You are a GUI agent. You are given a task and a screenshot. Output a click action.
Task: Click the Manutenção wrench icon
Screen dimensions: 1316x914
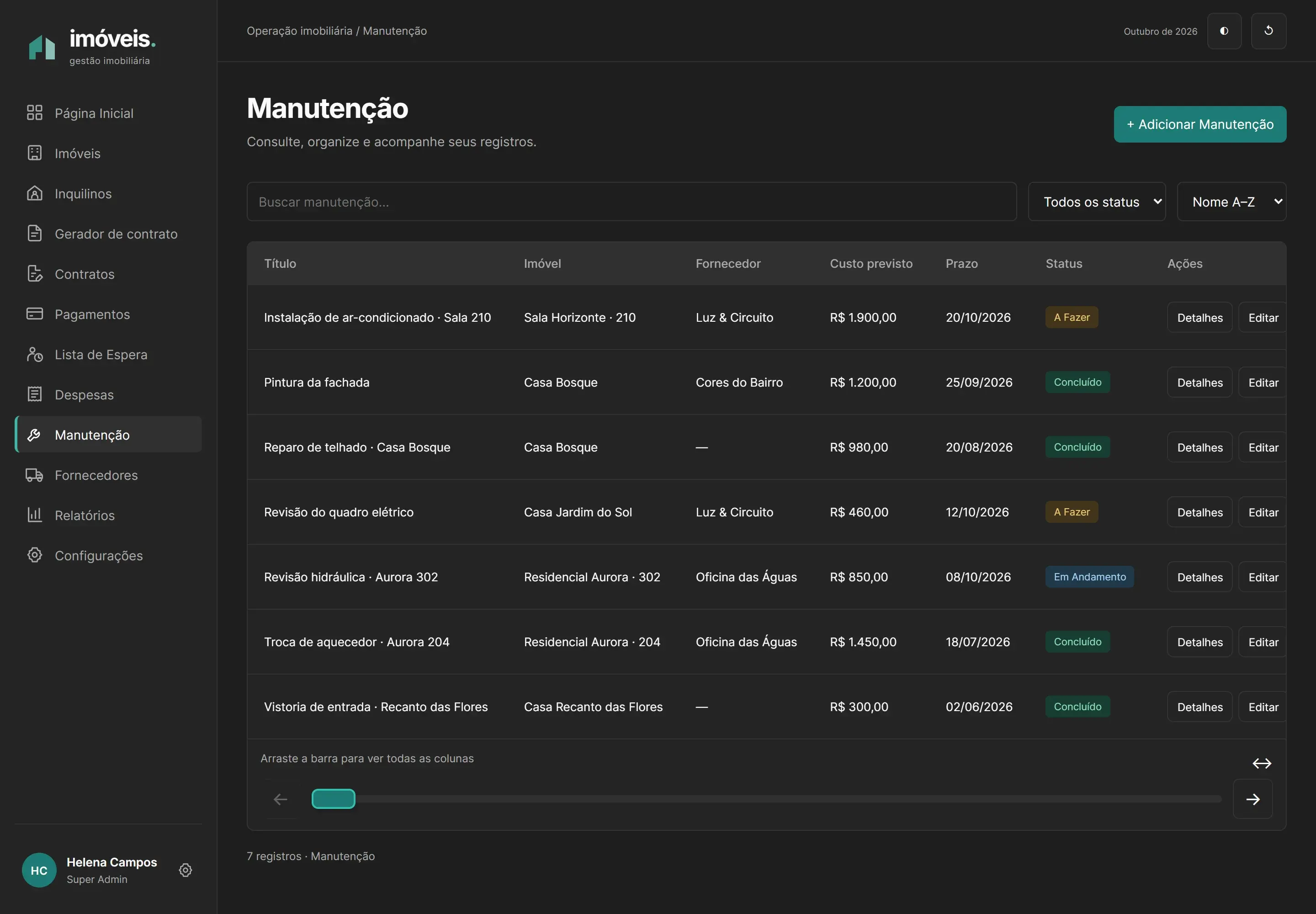35,435
